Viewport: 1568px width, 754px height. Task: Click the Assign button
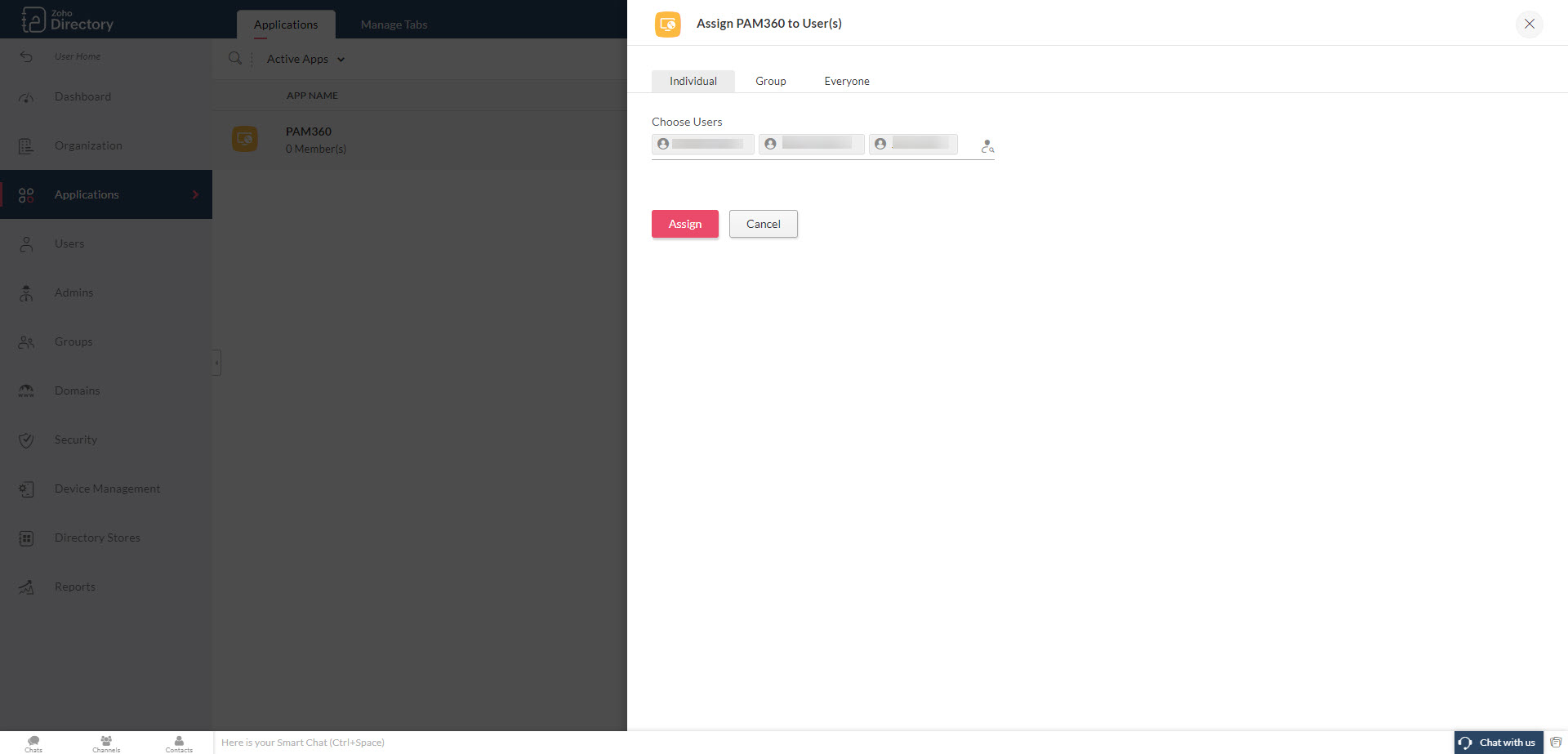coord(685,224)
